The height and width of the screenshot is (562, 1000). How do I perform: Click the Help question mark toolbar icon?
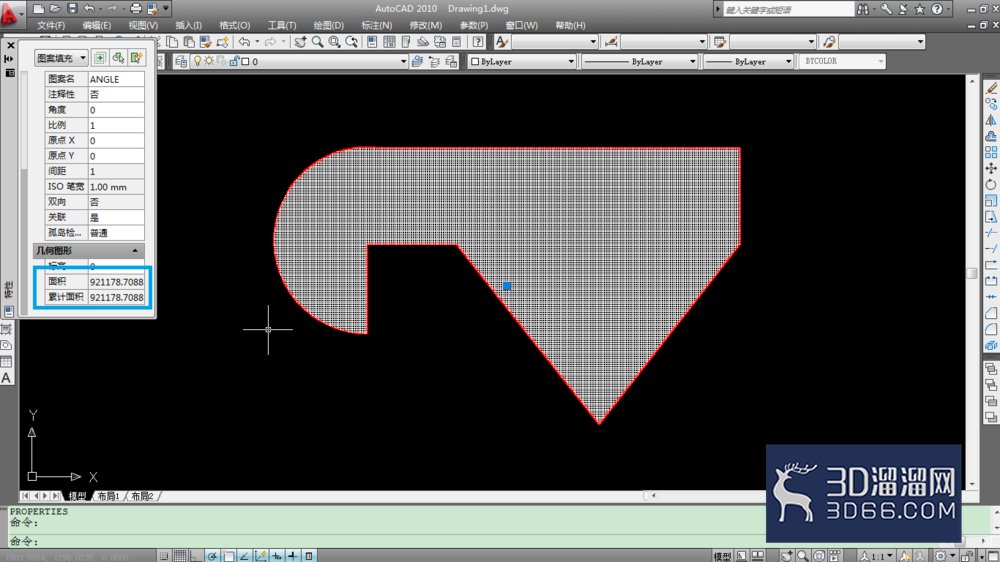click(x=478, y=42)
